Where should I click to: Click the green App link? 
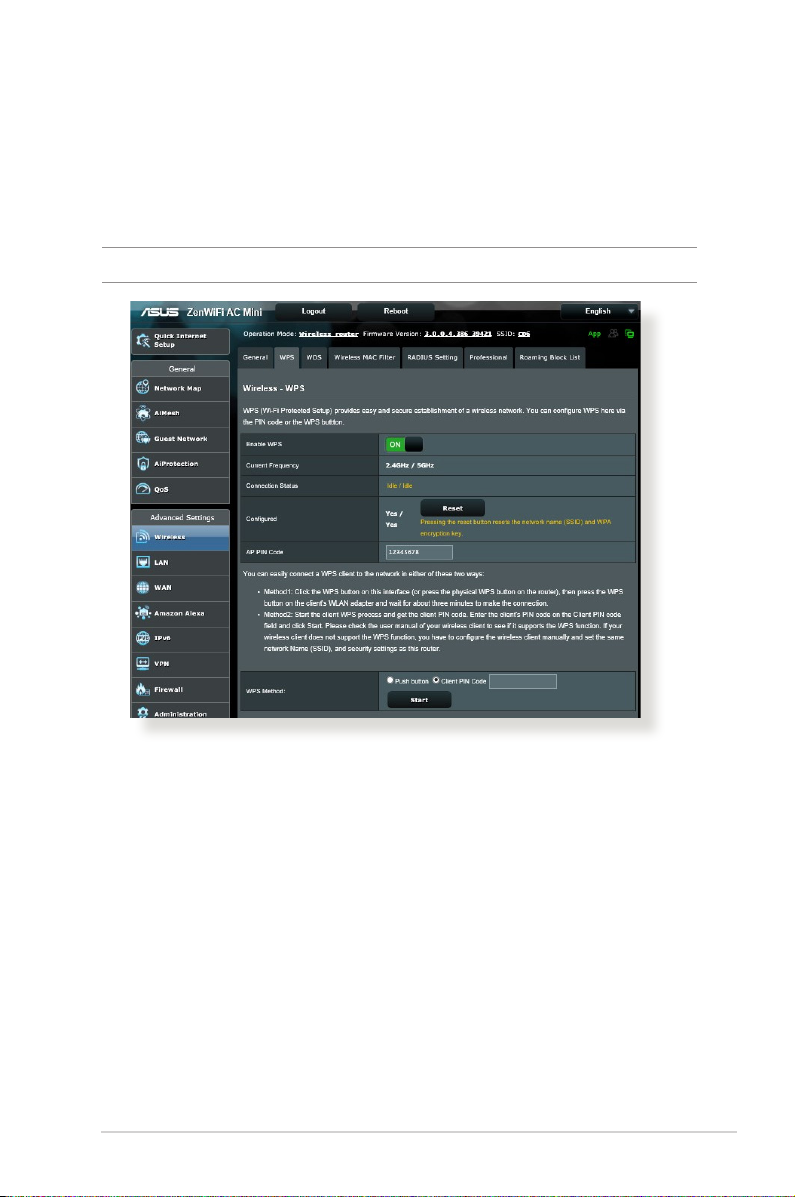click(594, 334)
